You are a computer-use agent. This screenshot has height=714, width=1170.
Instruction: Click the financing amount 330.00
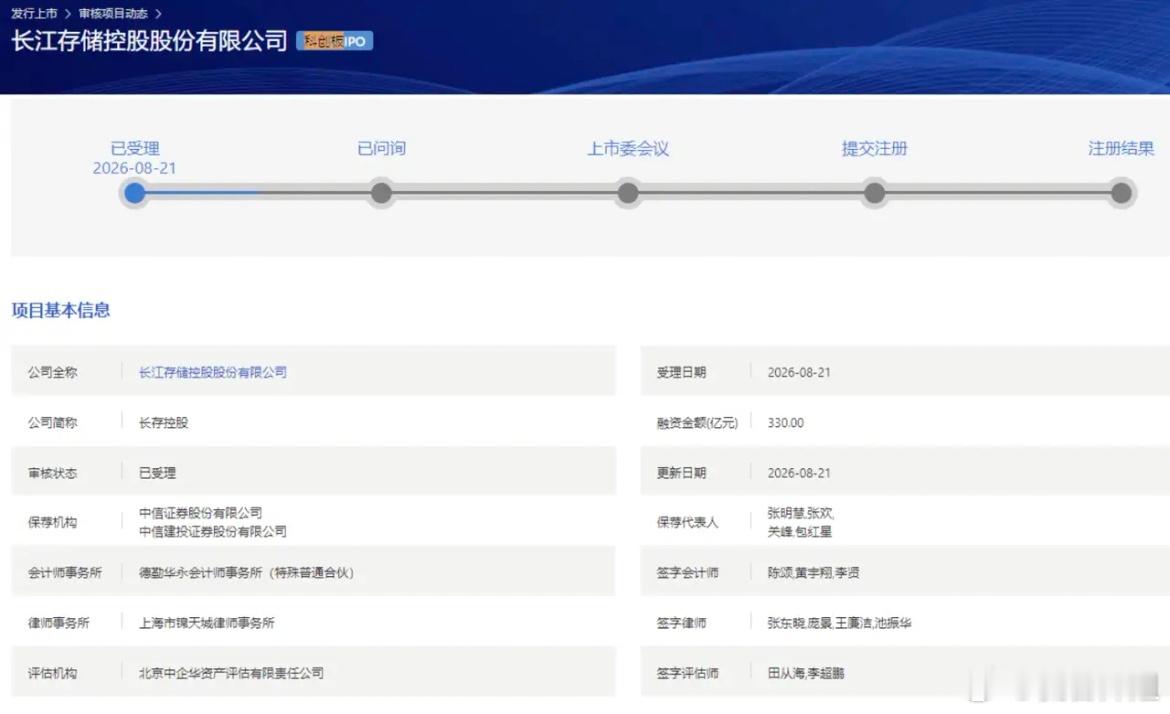tap(786, 422)
